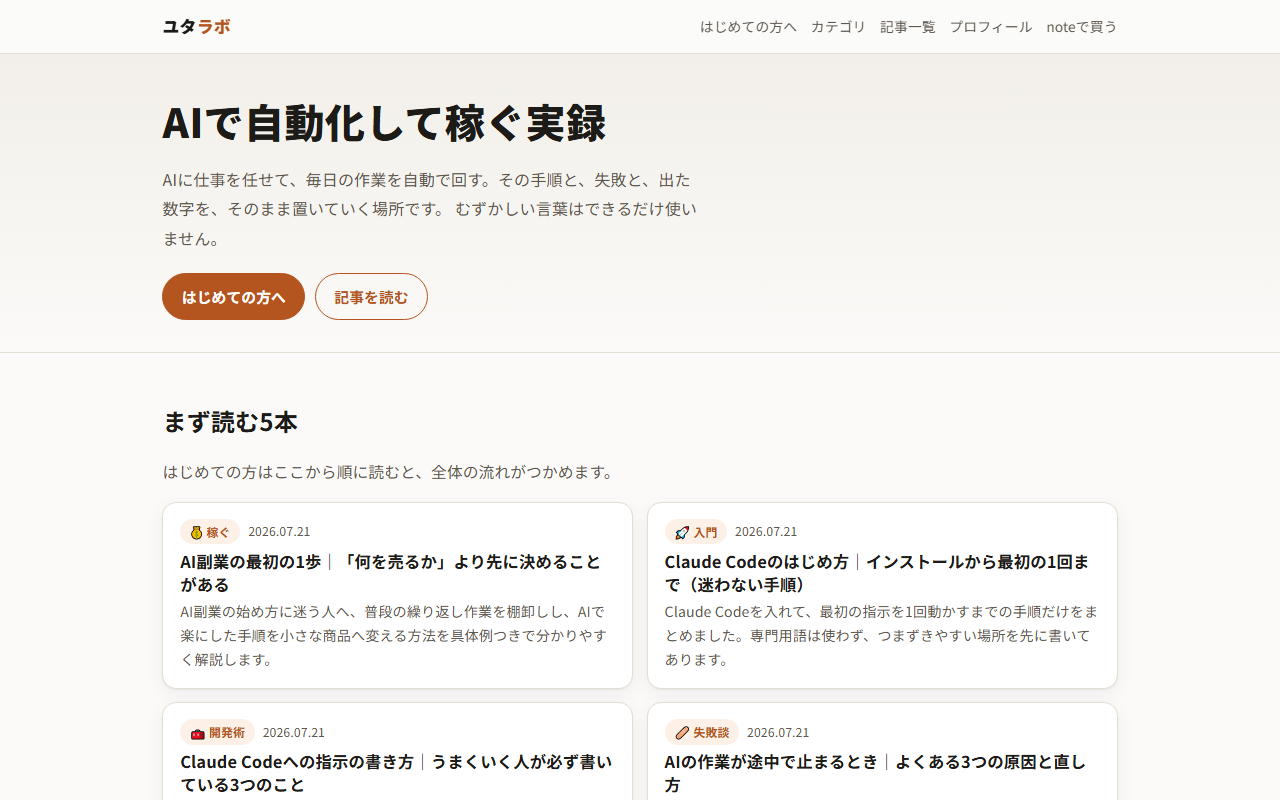This screenshot has width=1280, height=800.
Task: Click the date on the AI副業の最初の1歩 card
Action: [279, 532]
